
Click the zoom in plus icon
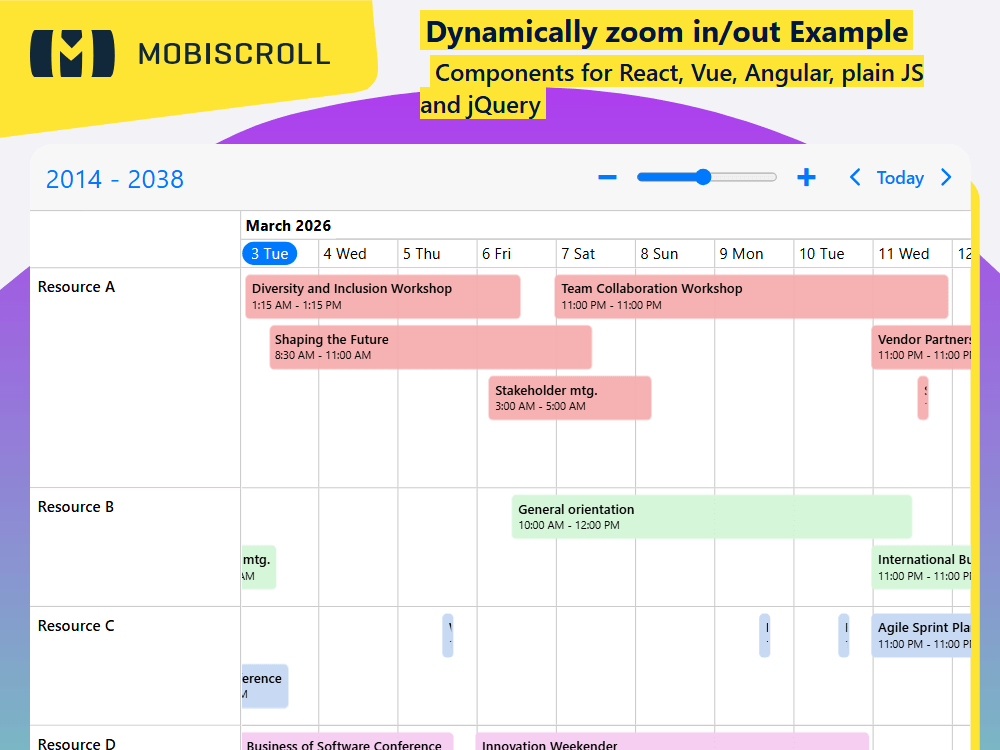[x=806, y=177]
